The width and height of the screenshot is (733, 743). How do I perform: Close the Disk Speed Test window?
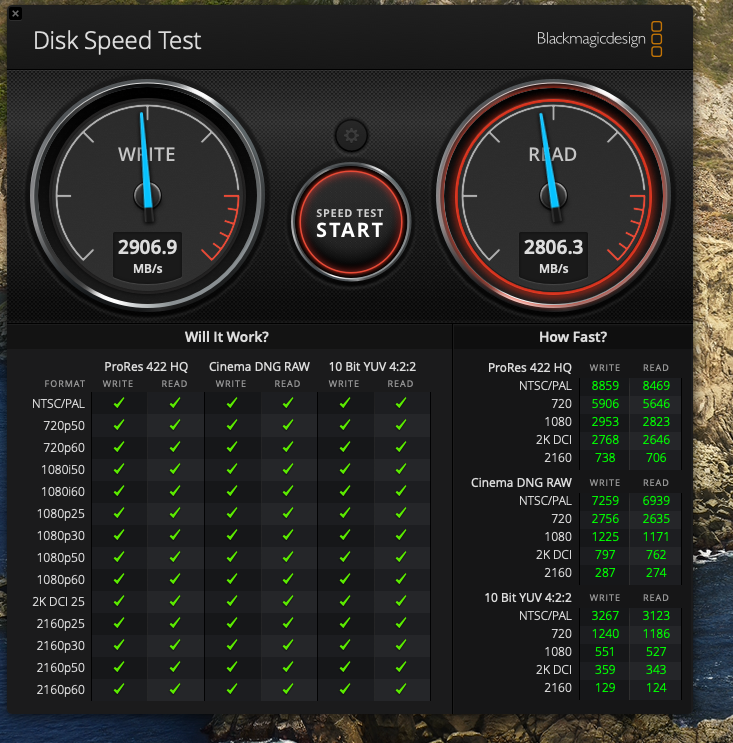click(15, 13)
